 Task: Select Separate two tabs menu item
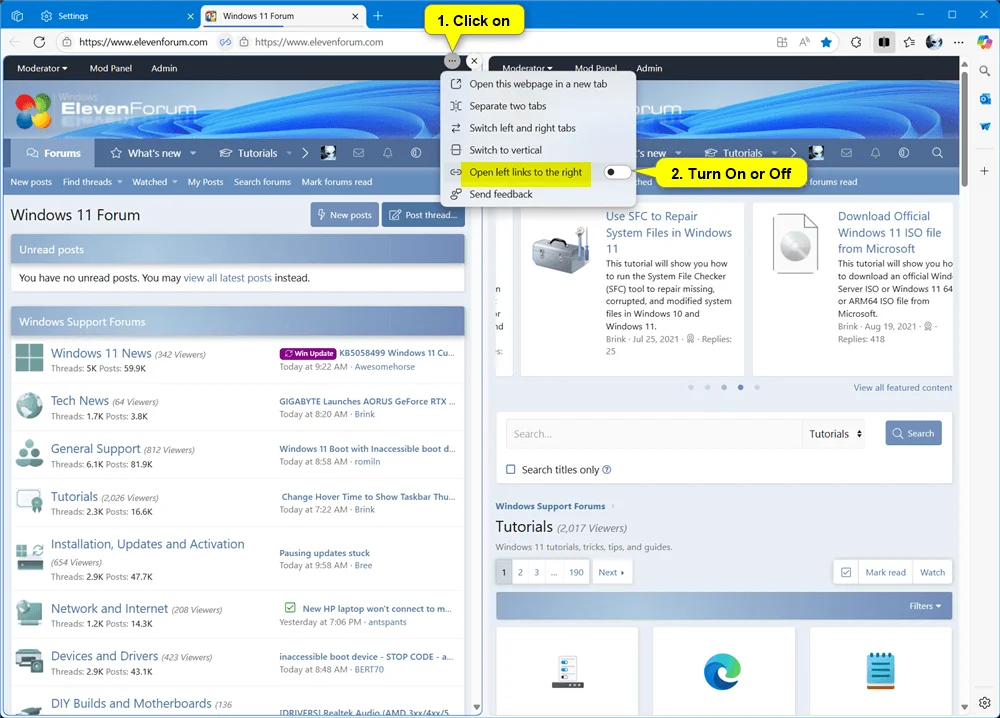pos(538,106)
